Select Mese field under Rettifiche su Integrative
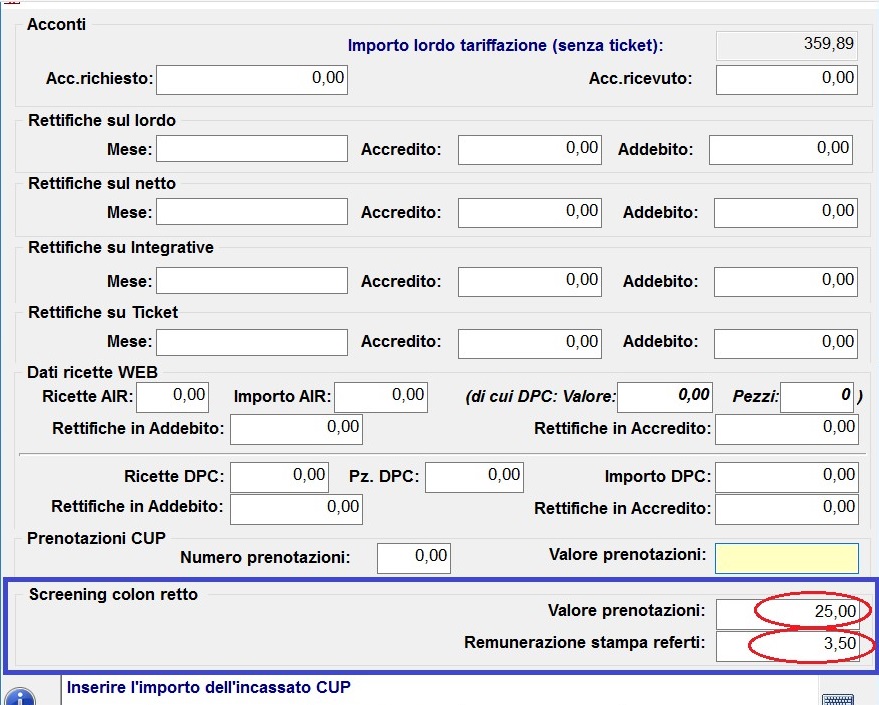Viewport: 879px width, 705px height. [x=252, y=282]
